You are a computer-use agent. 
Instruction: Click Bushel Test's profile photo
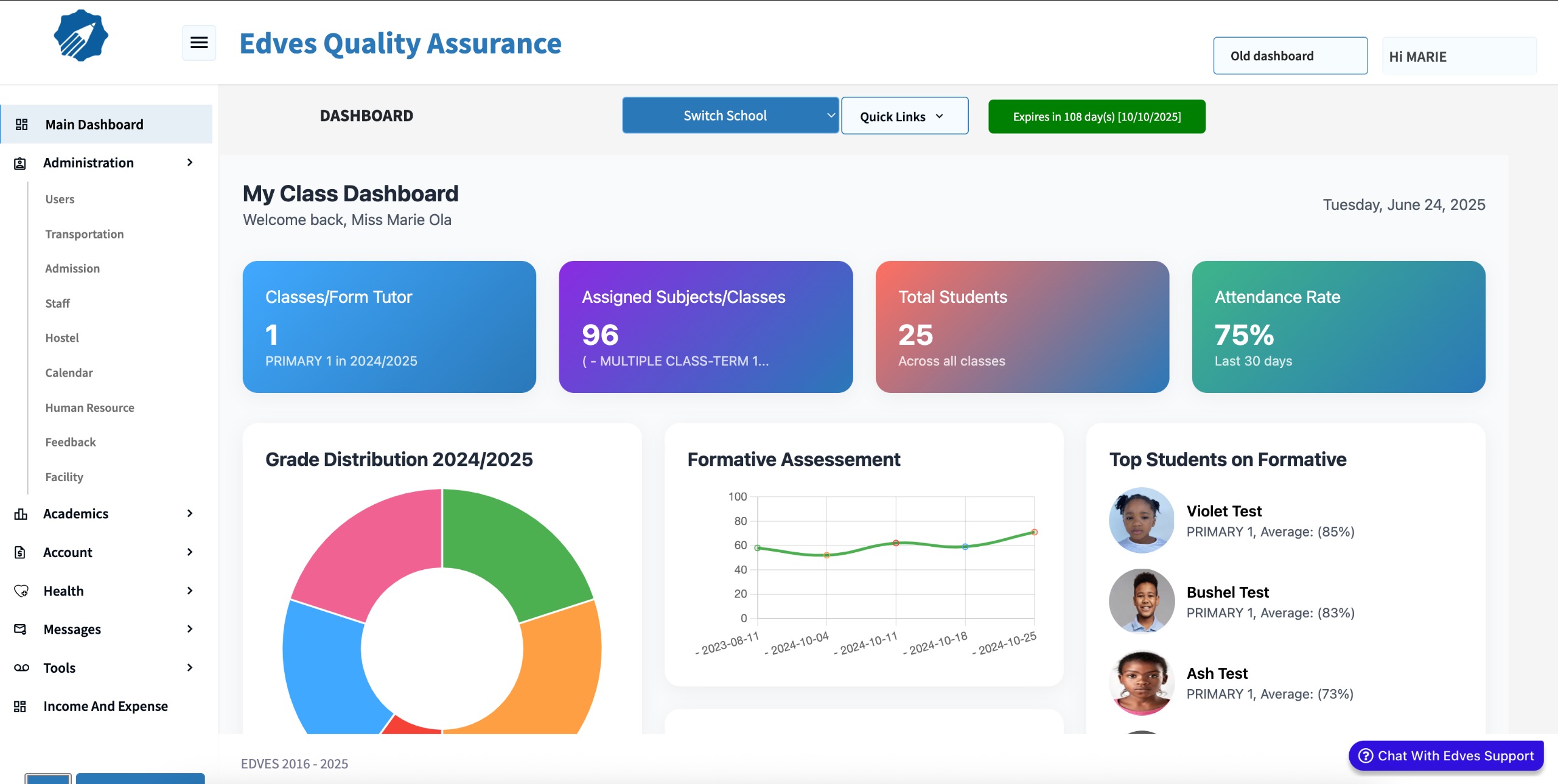(1142, 601)
